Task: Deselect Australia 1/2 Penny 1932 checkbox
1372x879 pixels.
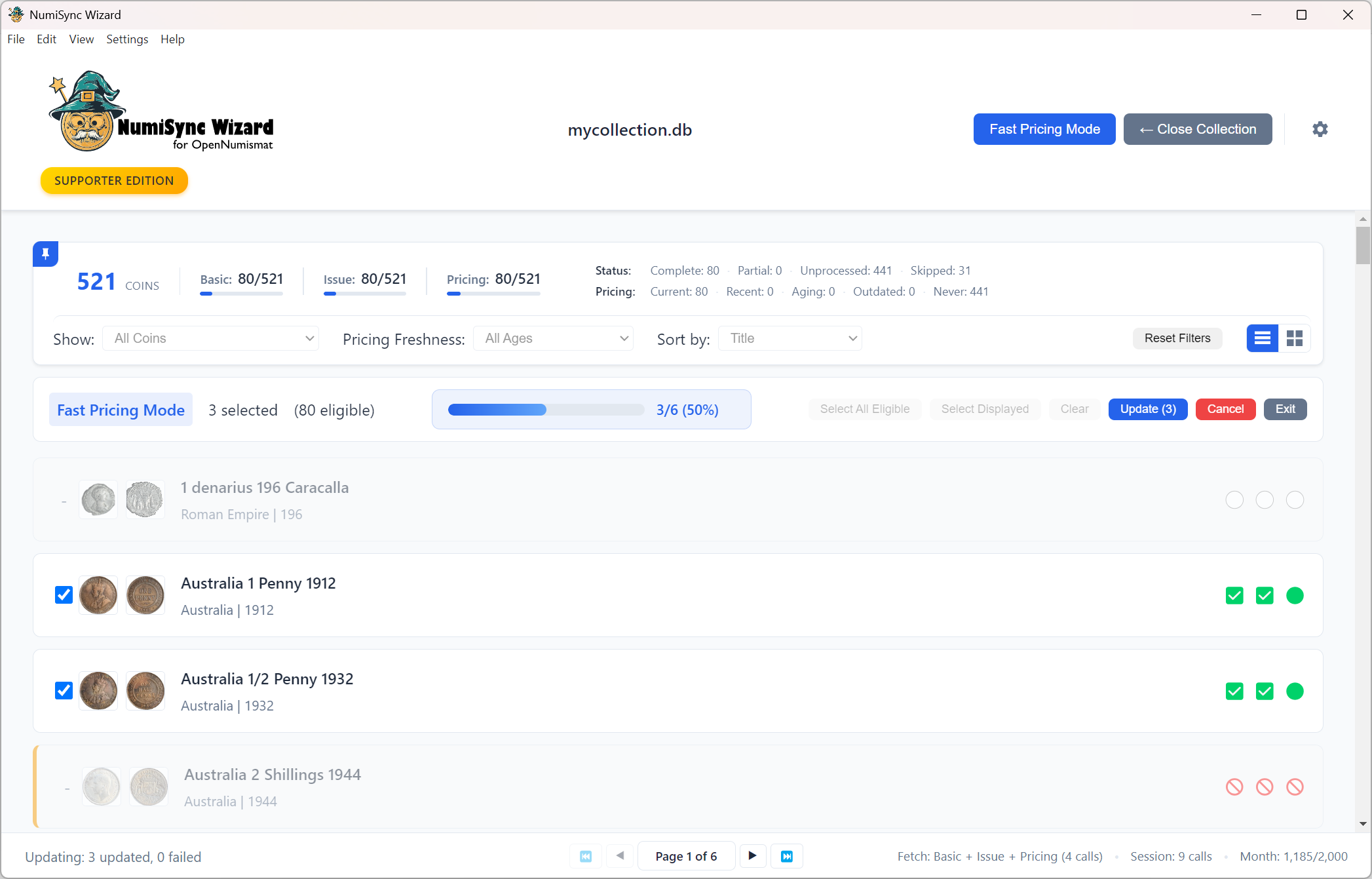Action: pyautogui.click(x=63, y=690)
